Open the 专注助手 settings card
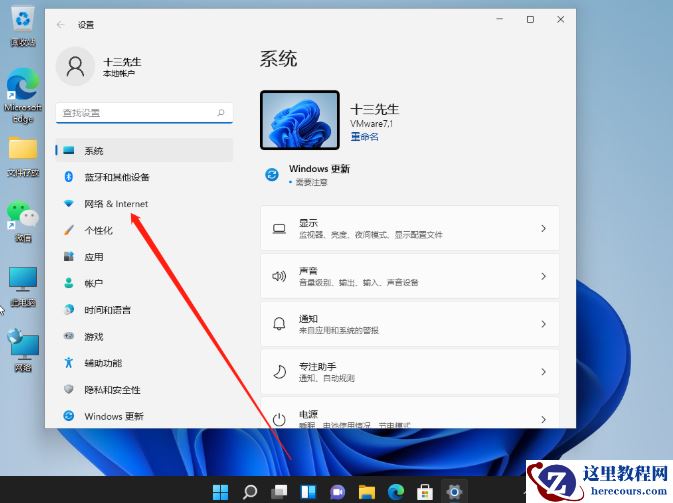This screenshot has width=673, height=503. click(410, 372)
